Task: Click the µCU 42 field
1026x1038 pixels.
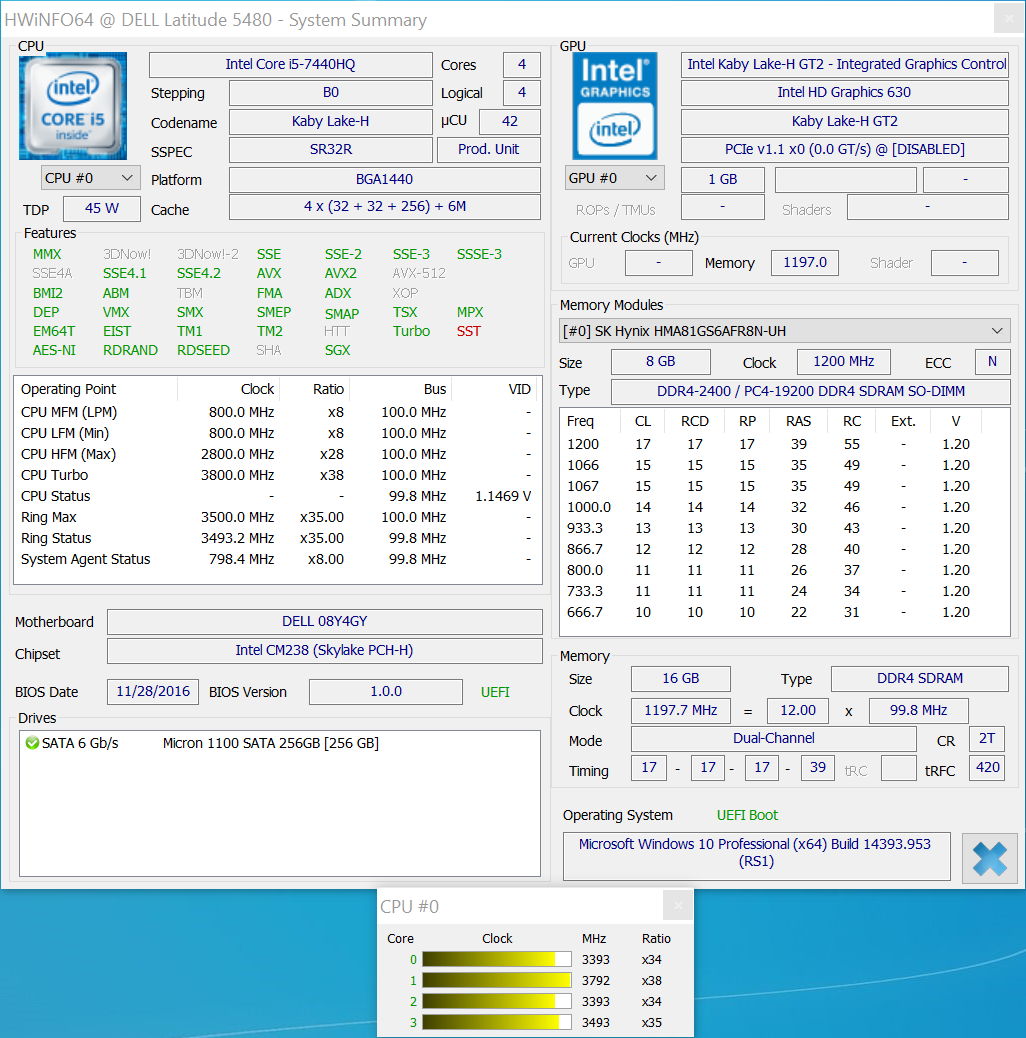Action: click(x=510, y=121)
